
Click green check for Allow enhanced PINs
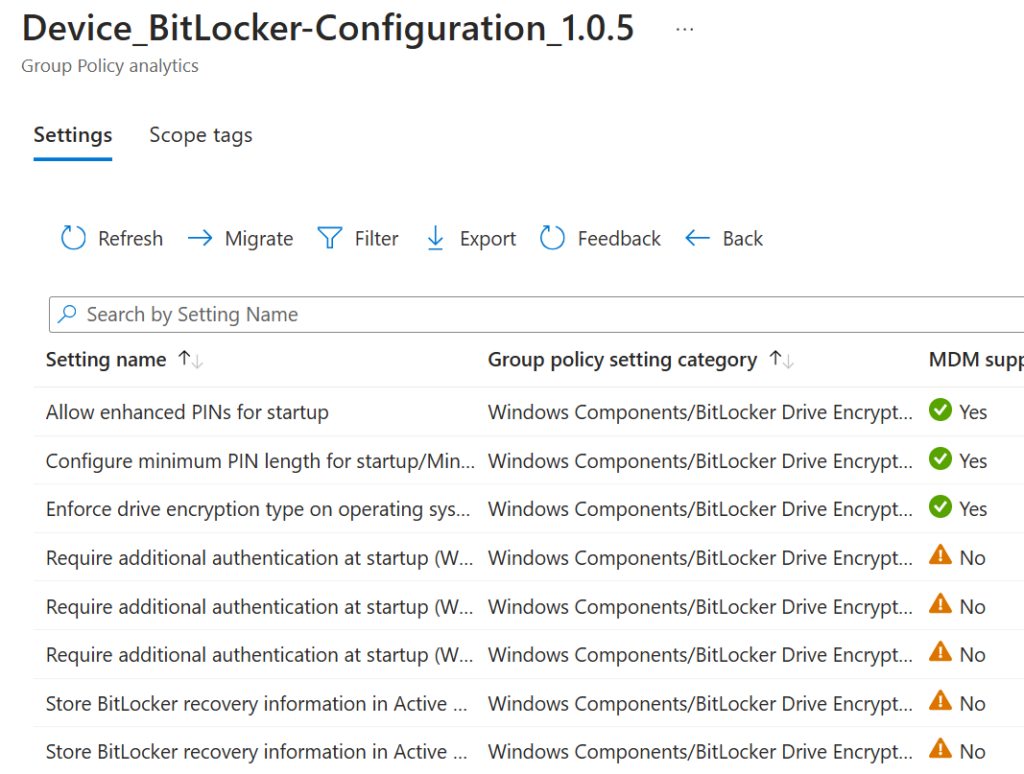(x=940, y=411)
